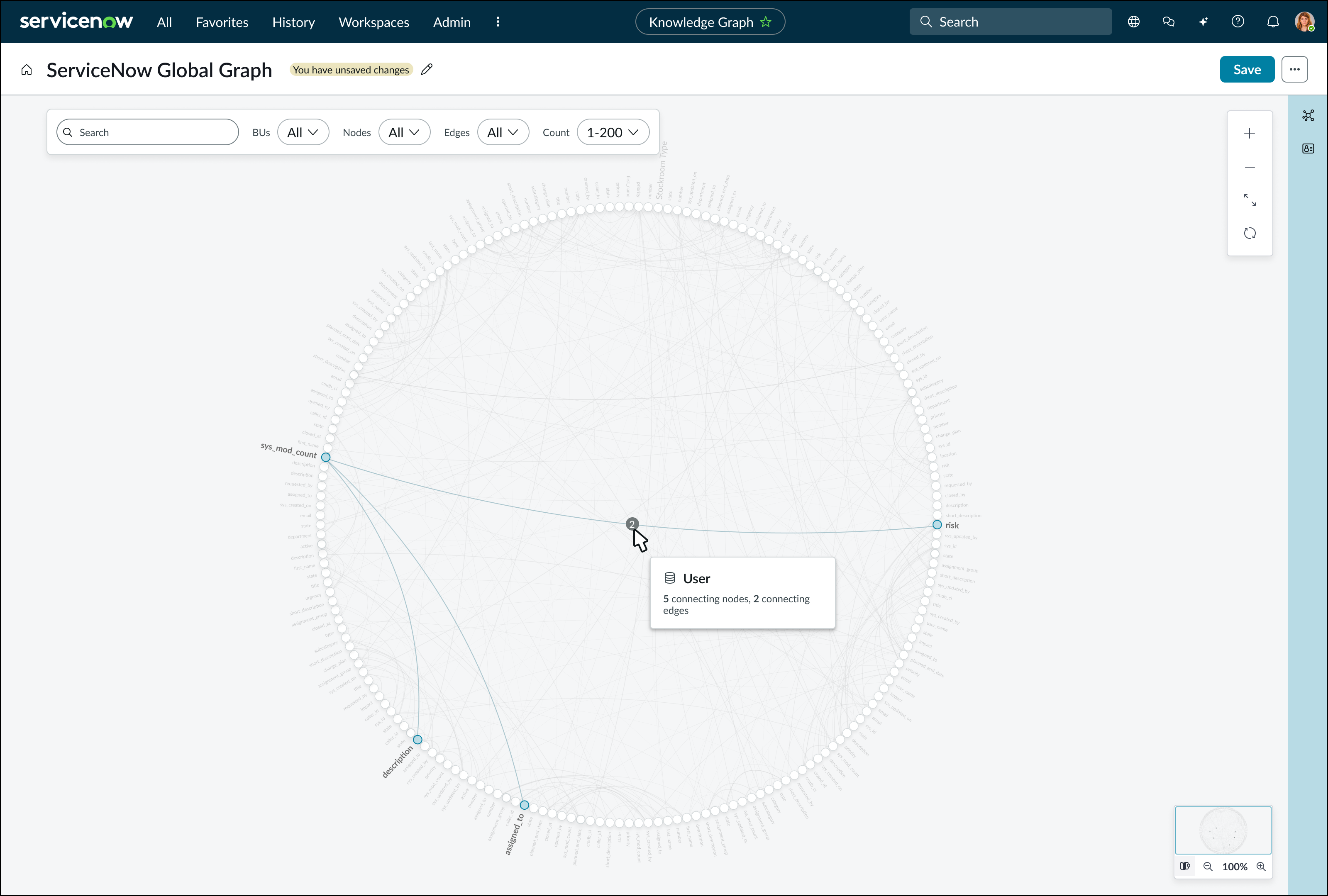Screen dimensions: 1328x896
Task: Open the chat conversations icon
Action: point(1169,22)
